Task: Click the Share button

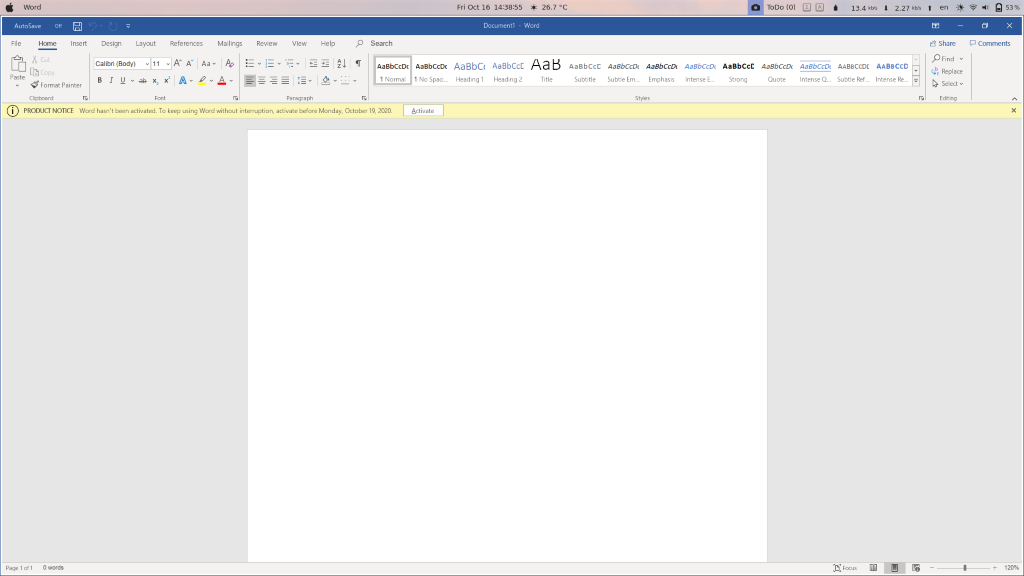Action: (942, 44)
